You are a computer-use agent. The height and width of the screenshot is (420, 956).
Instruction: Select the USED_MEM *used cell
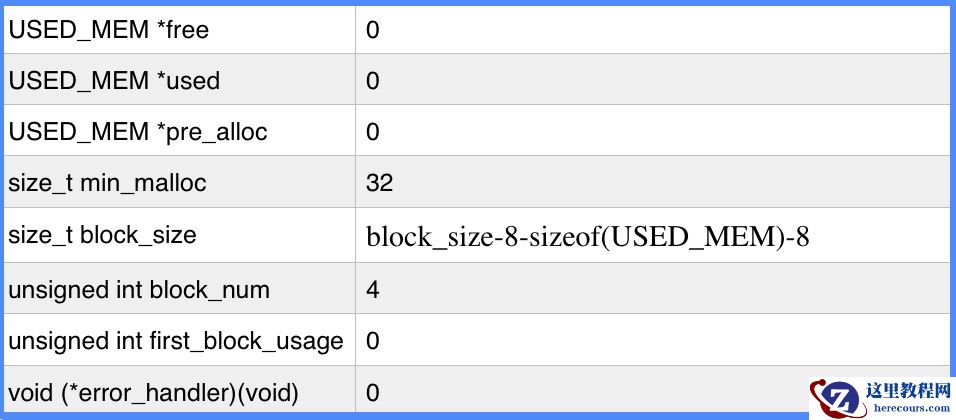tap(114, 81)
